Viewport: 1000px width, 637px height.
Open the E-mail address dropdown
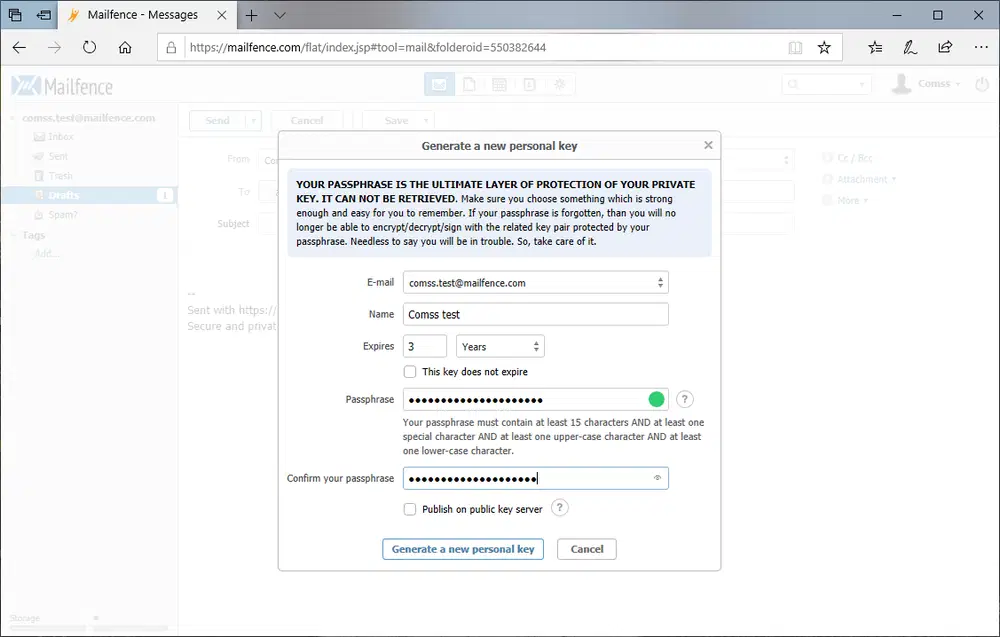[x=536, y=282]
